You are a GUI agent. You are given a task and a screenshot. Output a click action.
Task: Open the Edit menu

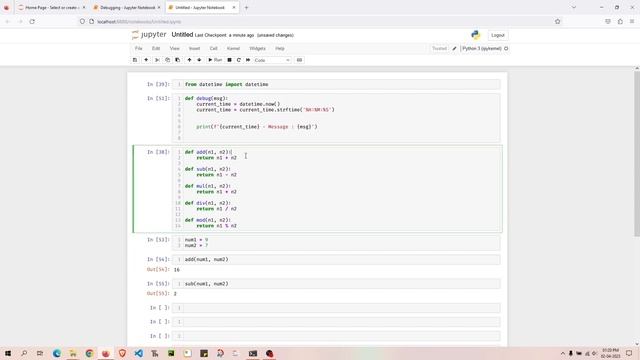(x=156, y=48)
